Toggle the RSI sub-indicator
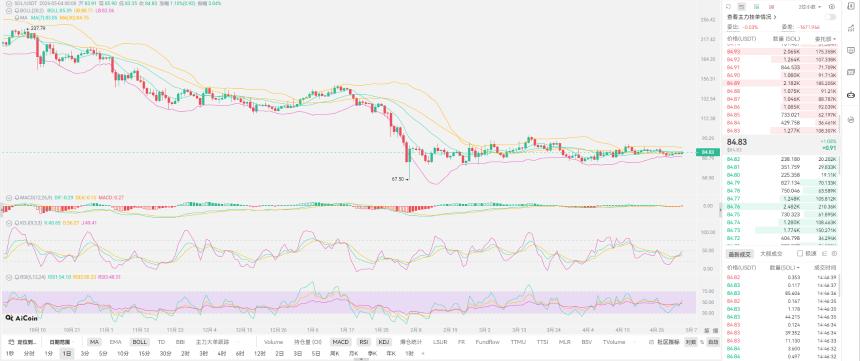The height and width of the screenshot is (361, 860). [x=364, y=342]
